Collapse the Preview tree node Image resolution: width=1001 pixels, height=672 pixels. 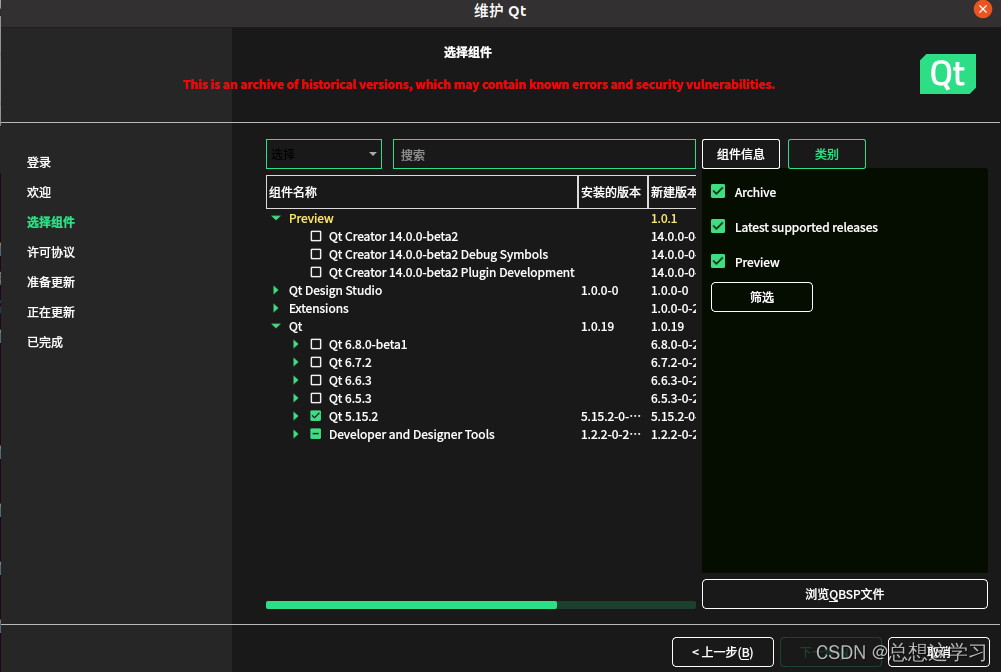tap(276, 218)
